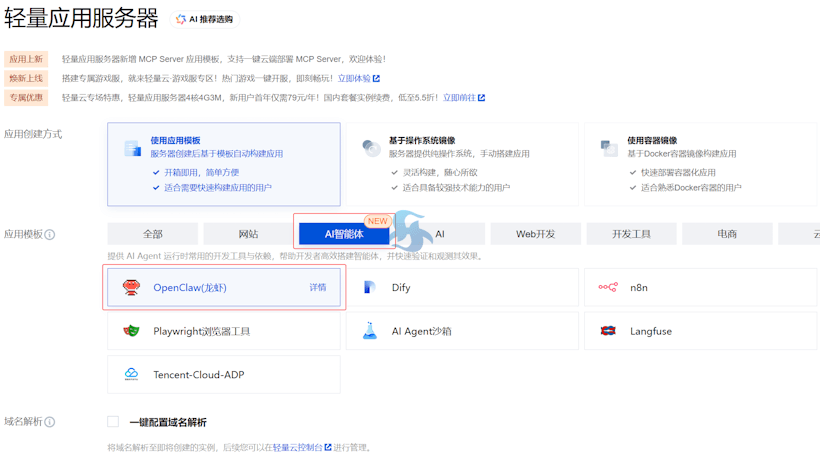The image size is (820, 461).
Task: Click the container image icon
Action: (609, 148)
